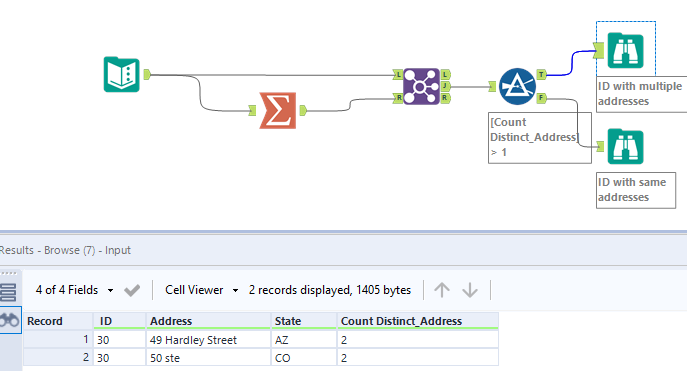The width and height of the screenshot is (687, 371).
Task: Click the Address column header
Action: tap(208, 321)
